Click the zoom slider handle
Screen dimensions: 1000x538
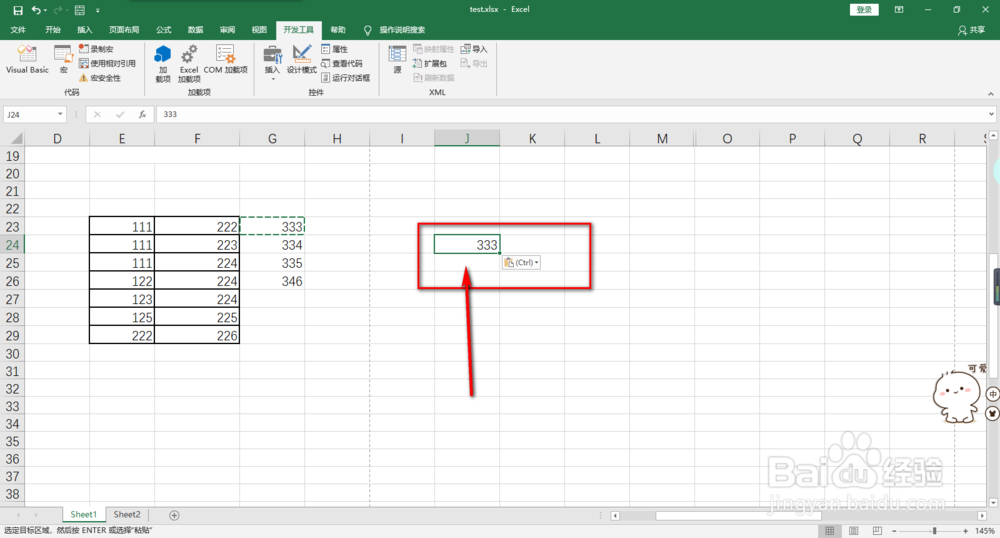[934, 530]
